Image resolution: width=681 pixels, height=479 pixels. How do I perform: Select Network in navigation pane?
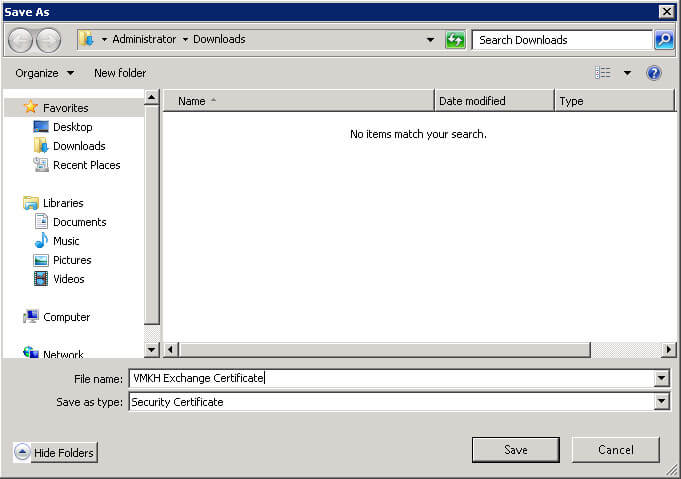click(x=63, y=354)
